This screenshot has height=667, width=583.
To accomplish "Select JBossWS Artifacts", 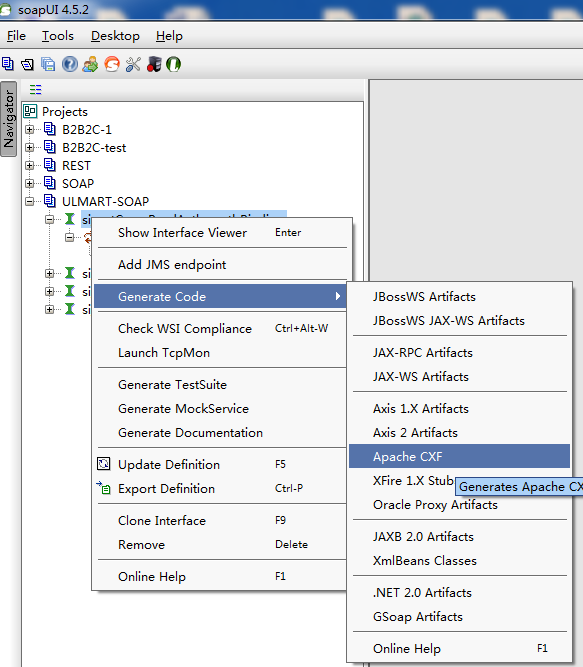I will coord(459,296).
